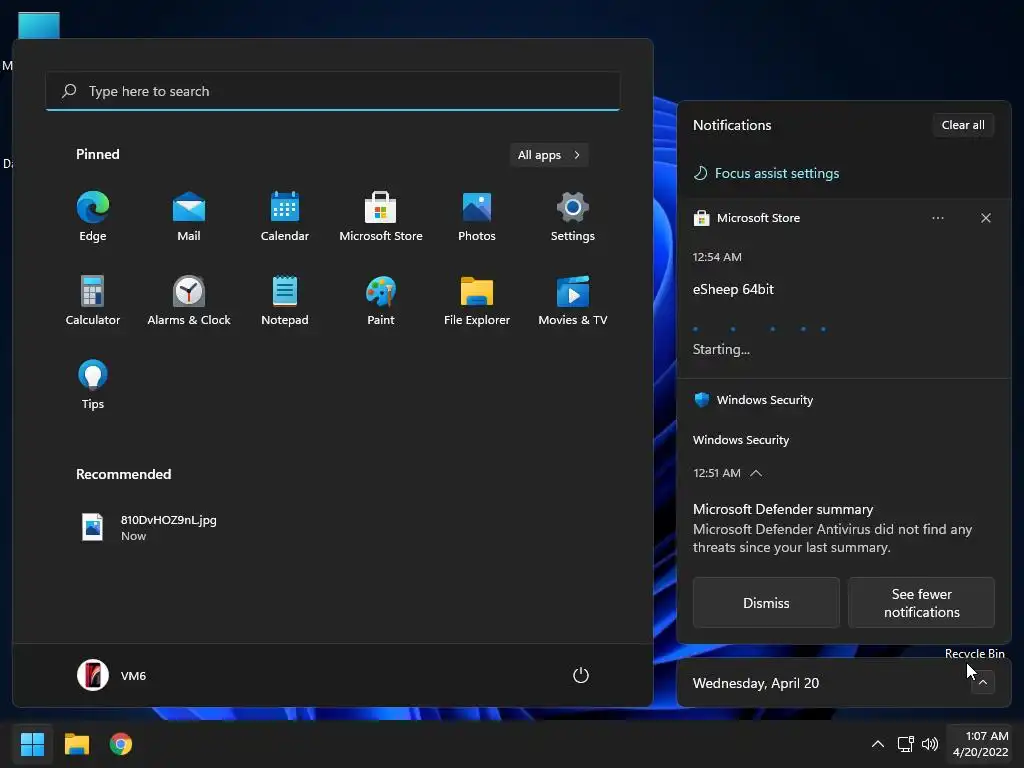Open the 810DvHOZ9nL.jpg recommended file
This screenshot has width=1024, height=768.
pyautogui.click(x=150, y=527)
